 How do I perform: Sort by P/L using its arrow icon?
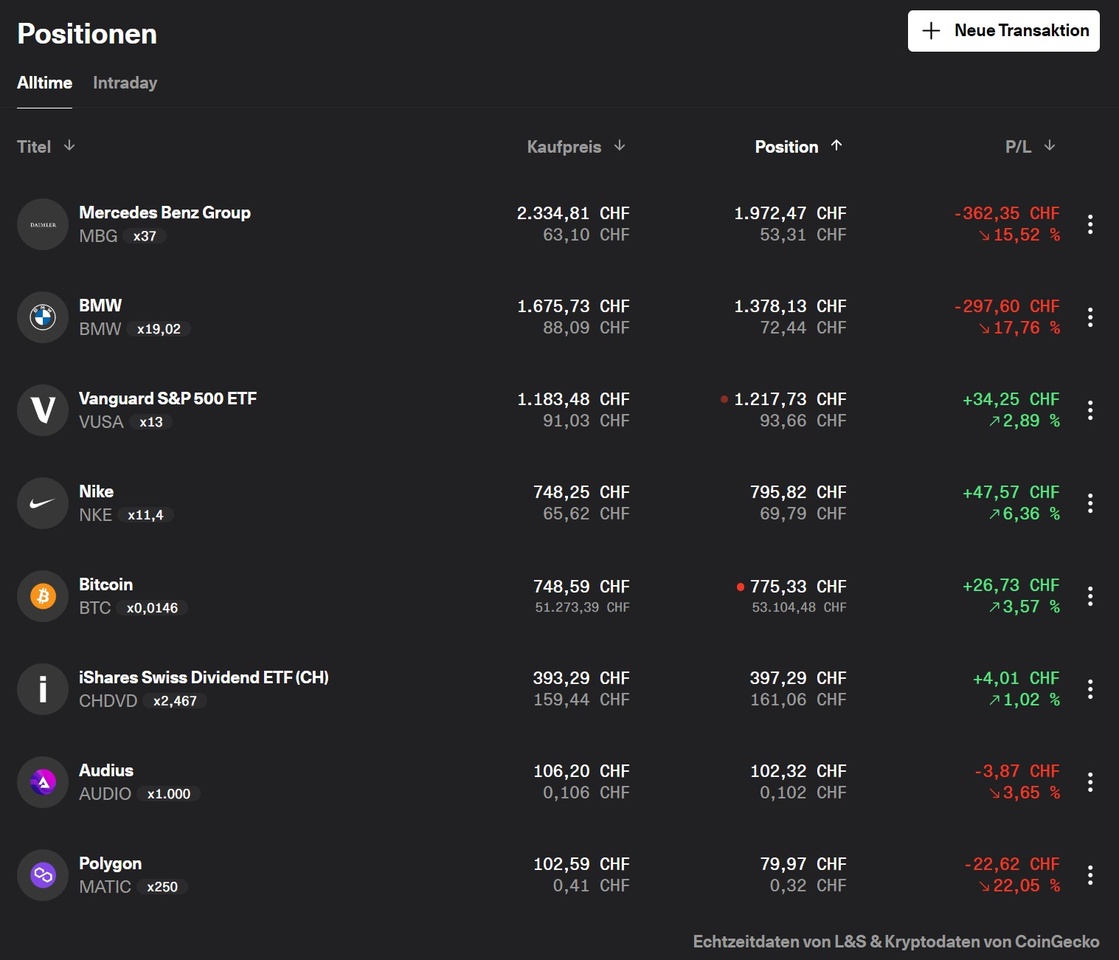point(1050,146)
